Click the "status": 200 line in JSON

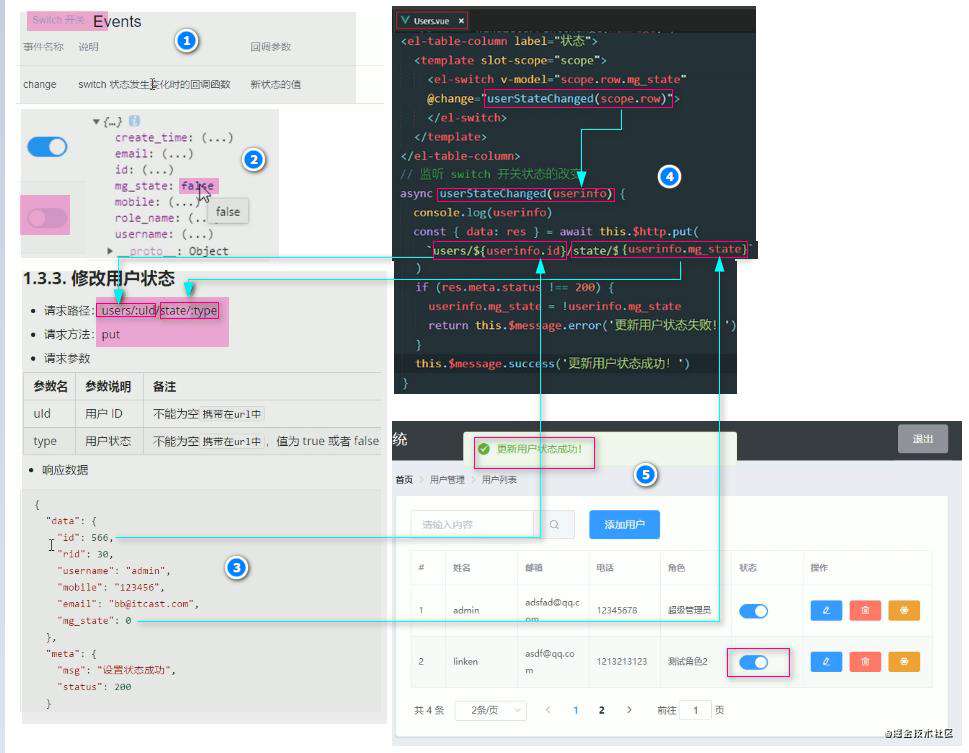[x=94, y=686]
